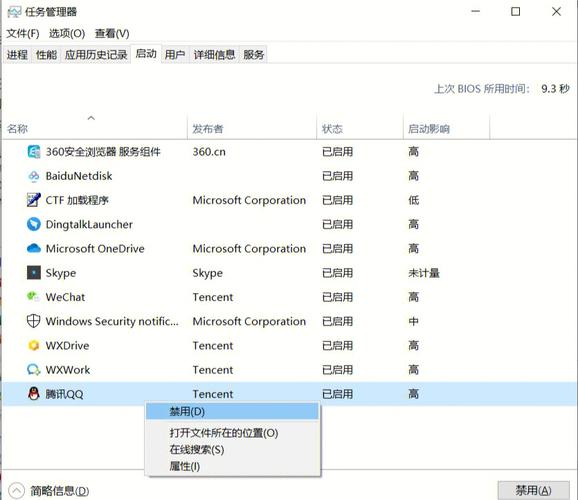Click the DingtalkLauncher blue icon
Image resolution: width=578 pixels, height=500 pixels.
pyautogui.click(x=34, y=224)
